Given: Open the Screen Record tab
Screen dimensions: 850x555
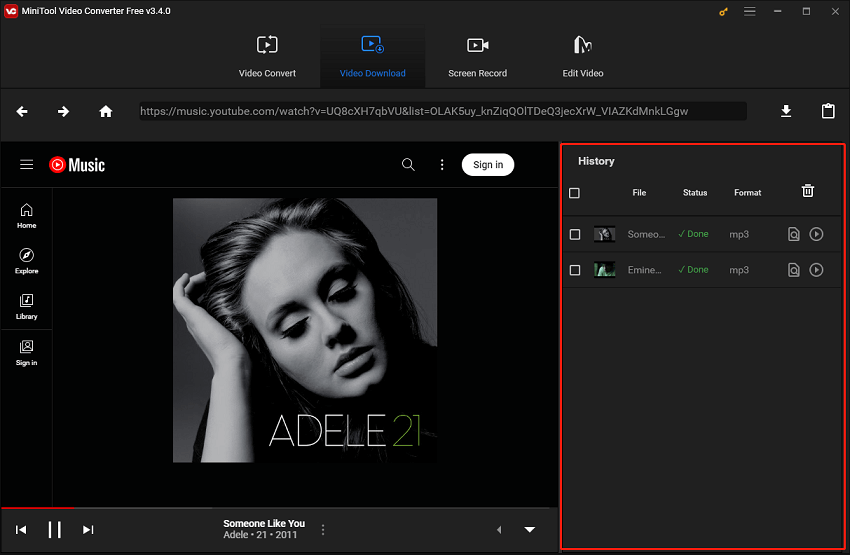Looking at the screenshot, I should (x=478, y=56).
